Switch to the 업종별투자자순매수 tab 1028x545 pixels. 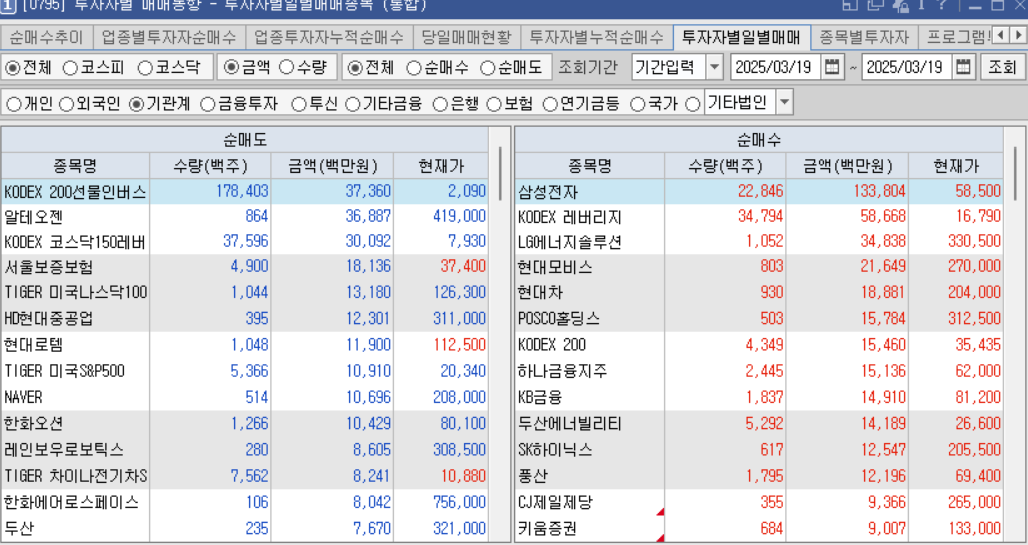[x=169, y=37]
